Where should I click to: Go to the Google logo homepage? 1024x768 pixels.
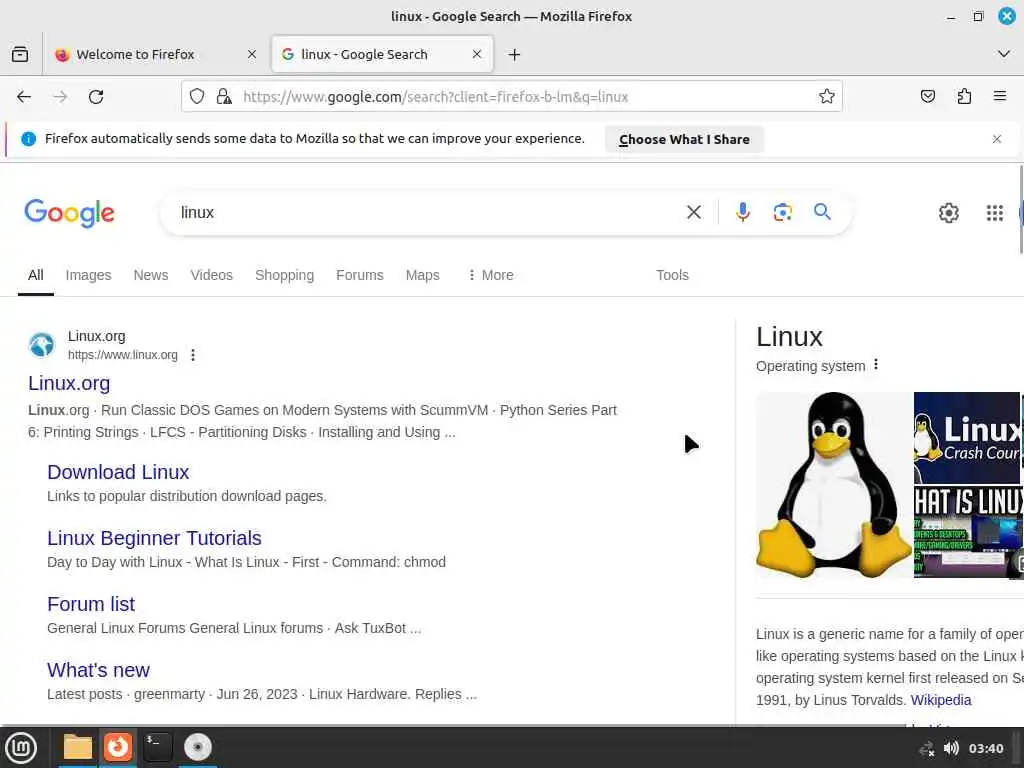click(69, 213)
